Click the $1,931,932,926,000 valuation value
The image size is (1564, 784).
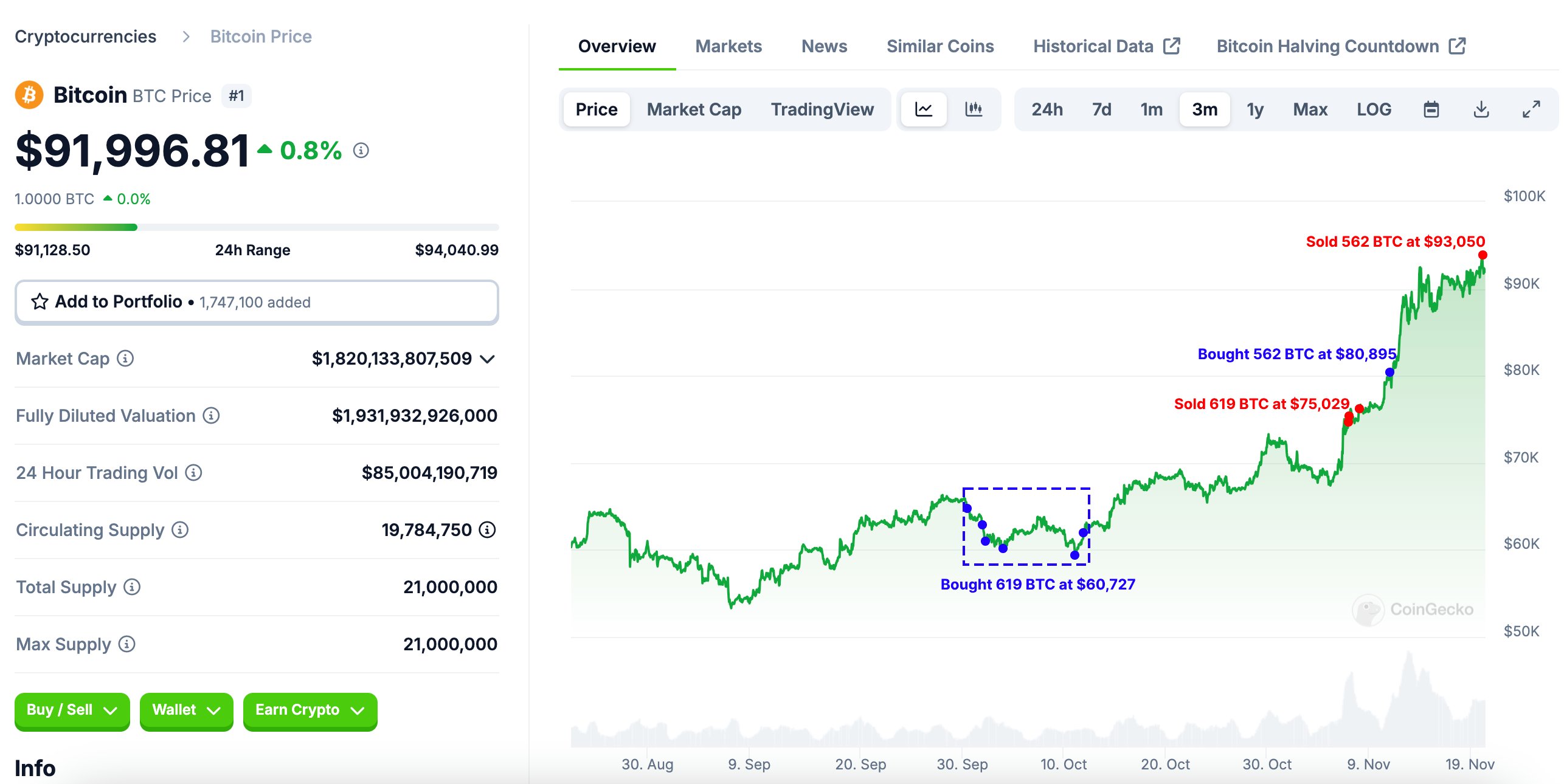coord(414,416)
